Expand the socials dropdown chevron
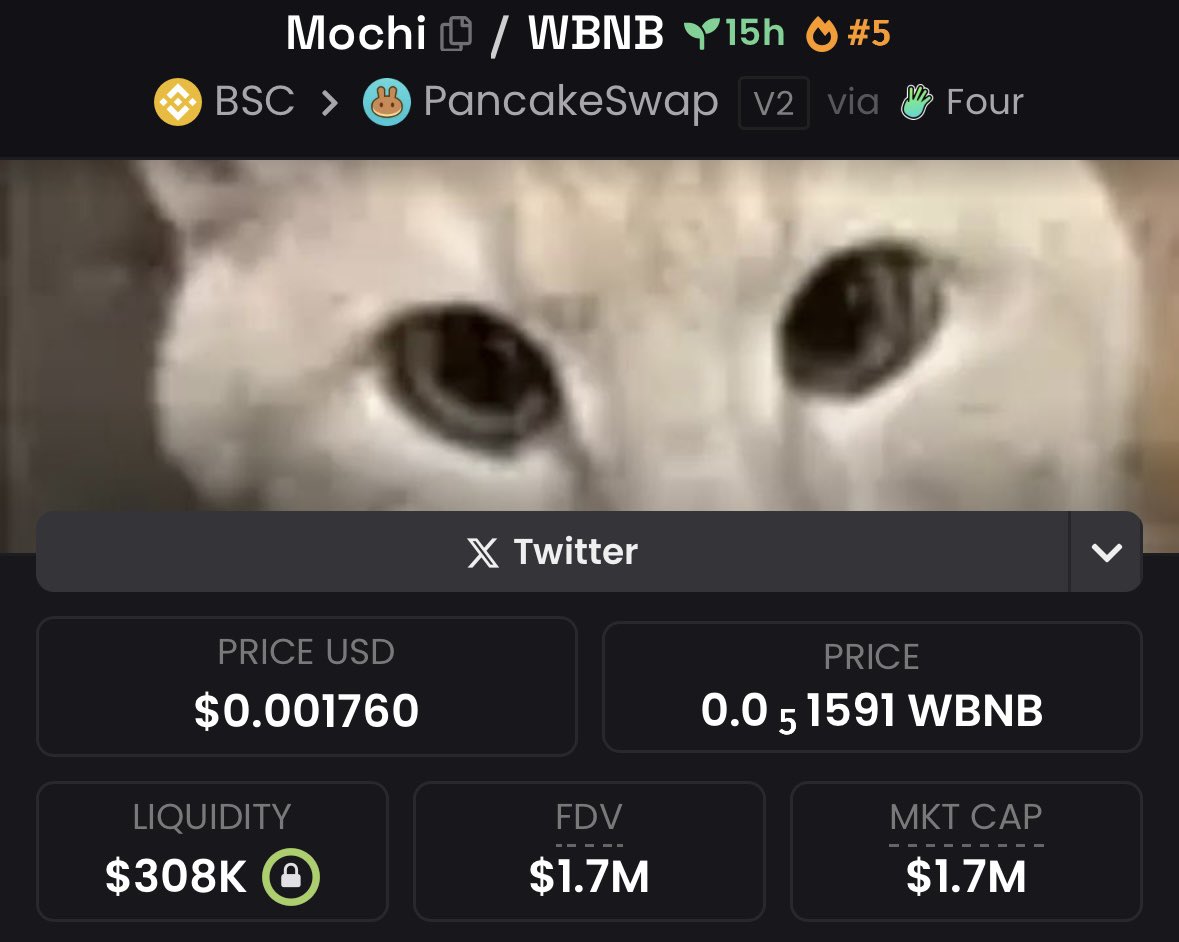Viewport: 1179px width, 942px height. tap(1106, 552)
